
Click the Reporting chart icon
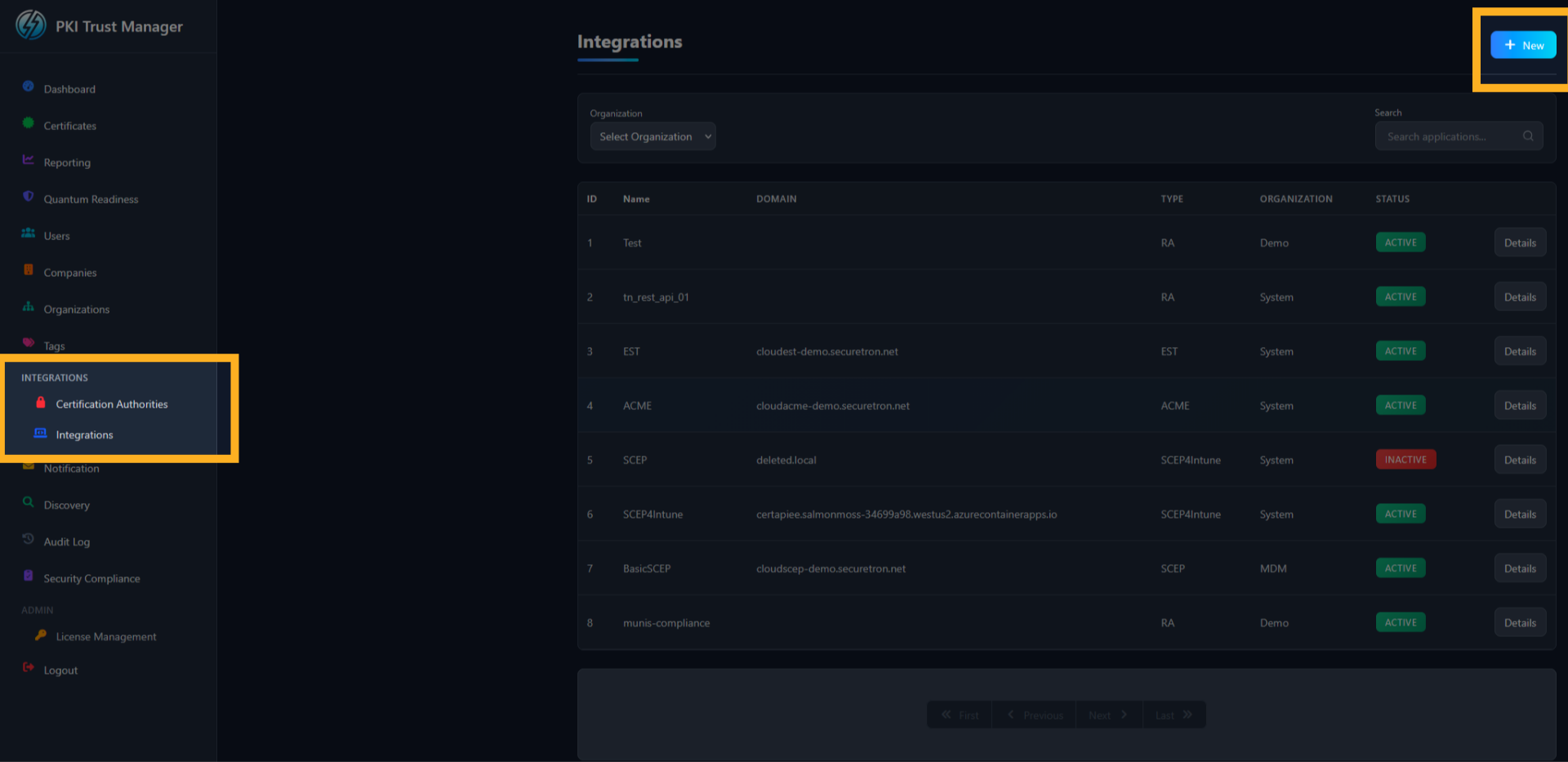tap(27, 162)
